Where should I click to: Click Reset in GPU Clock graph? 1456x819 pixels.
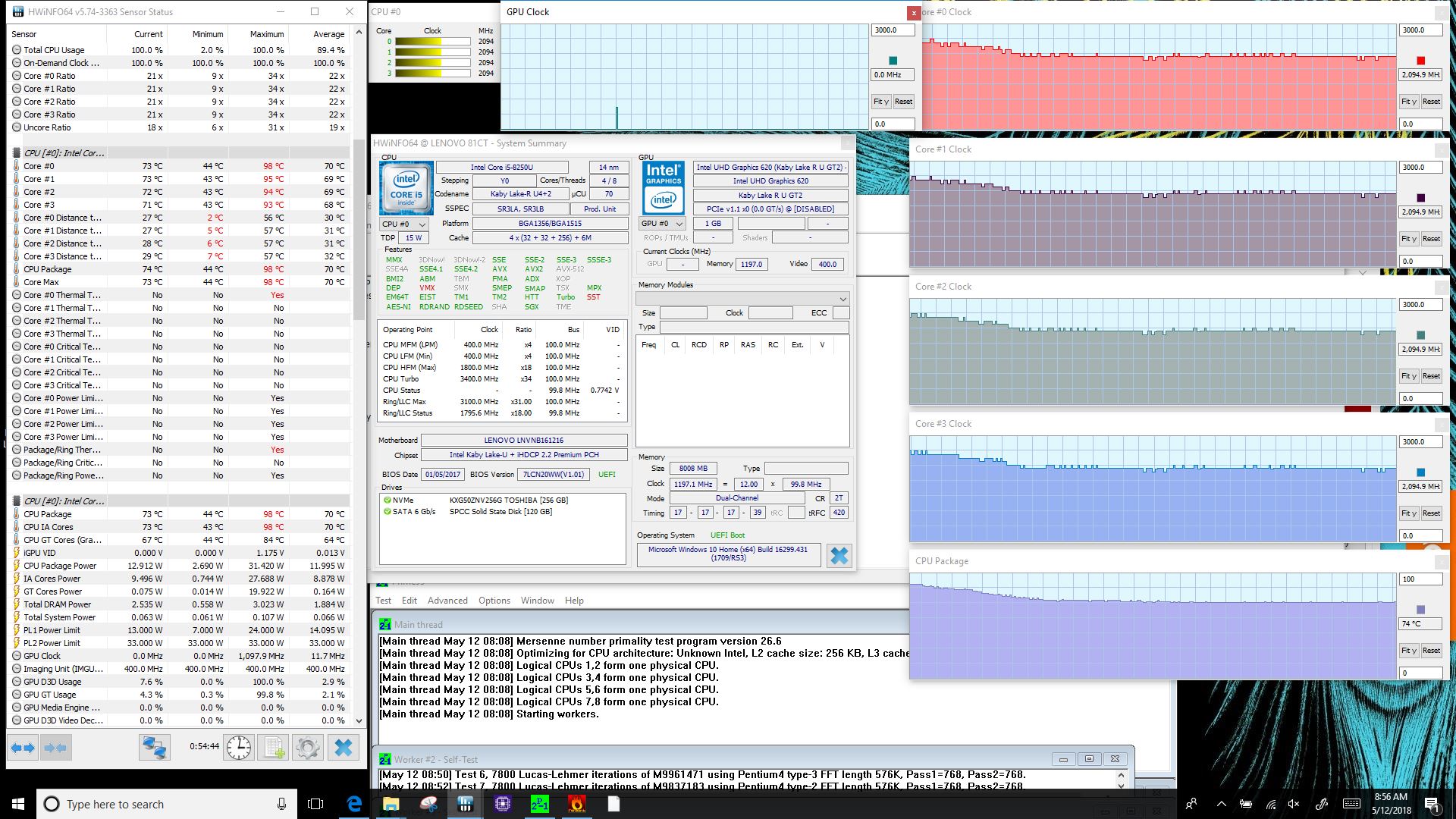(903, 102)
